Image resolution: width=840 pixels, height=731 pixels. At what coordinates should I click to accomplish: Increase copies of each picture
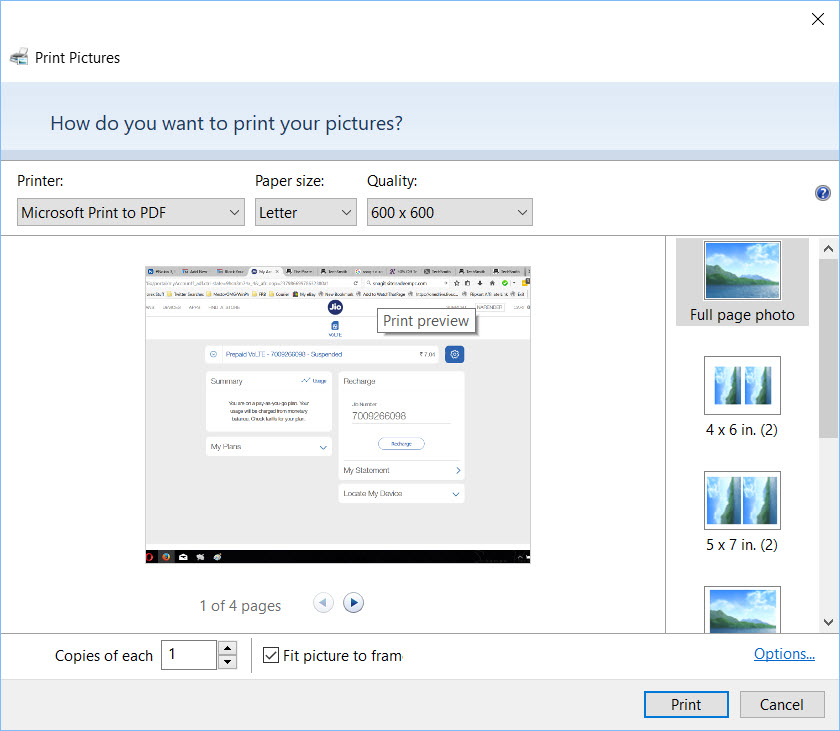coord(227,648)
